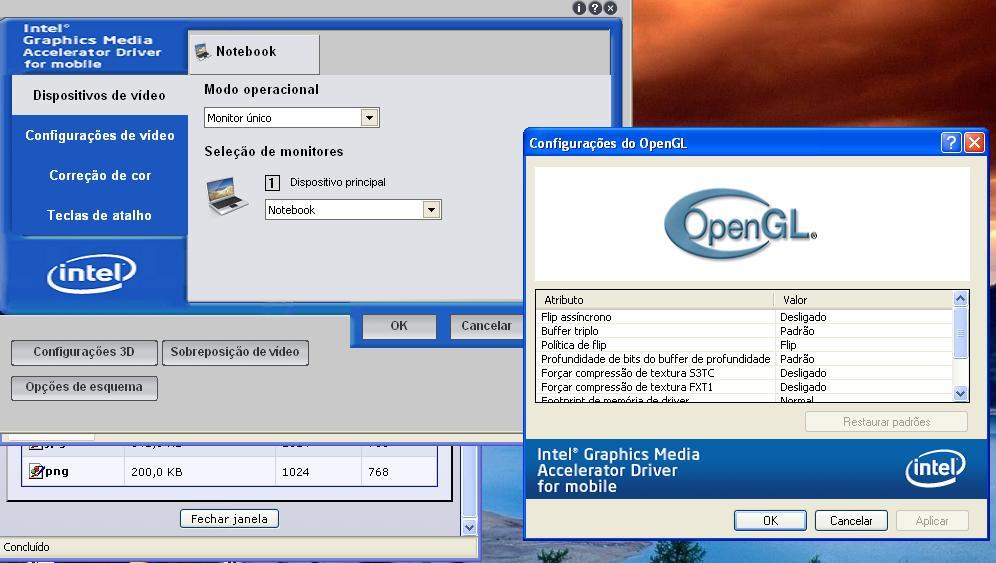Viewport: 996px width, 563px height.
Task: Click the Notebook tab laptop icon
Action: 202,51
